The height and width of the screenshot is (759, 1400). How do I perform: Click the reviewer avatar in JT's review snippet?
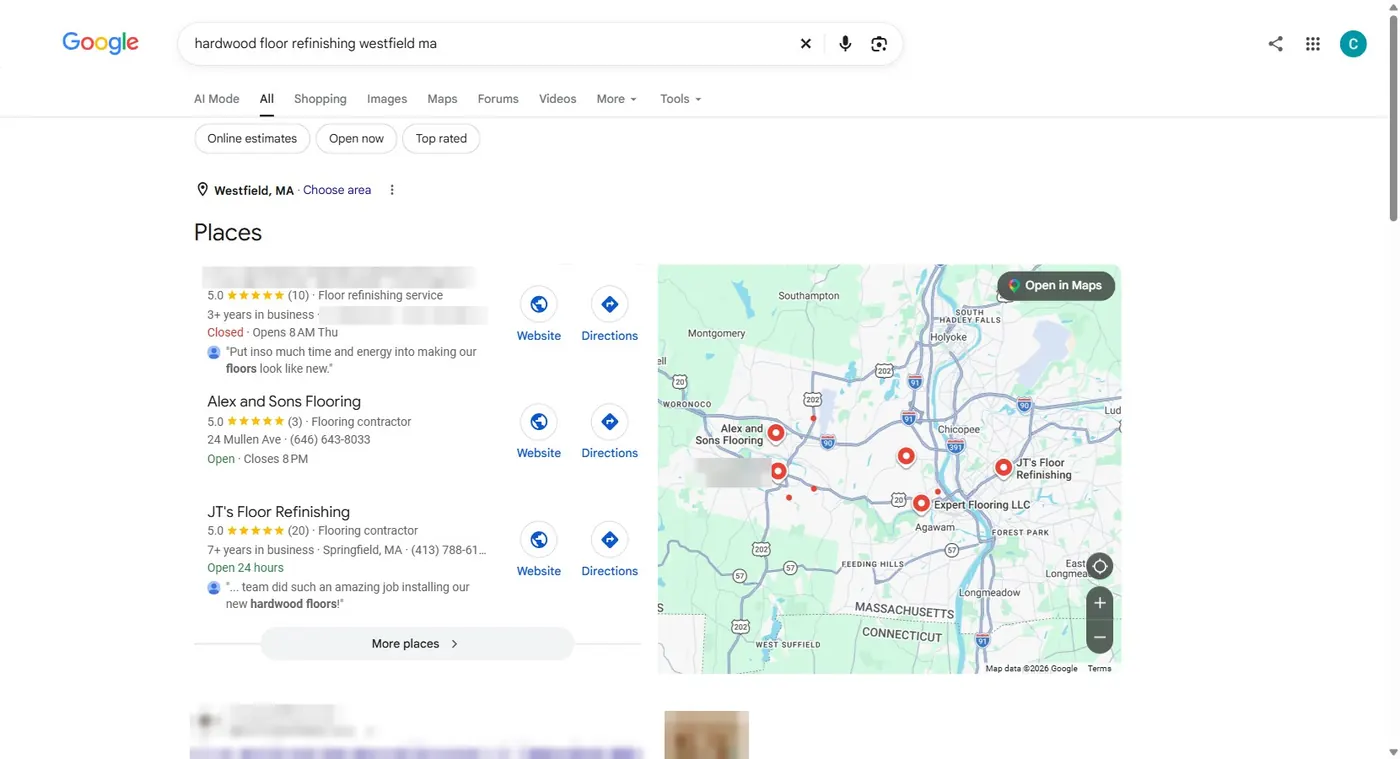[x=213, y=588]
